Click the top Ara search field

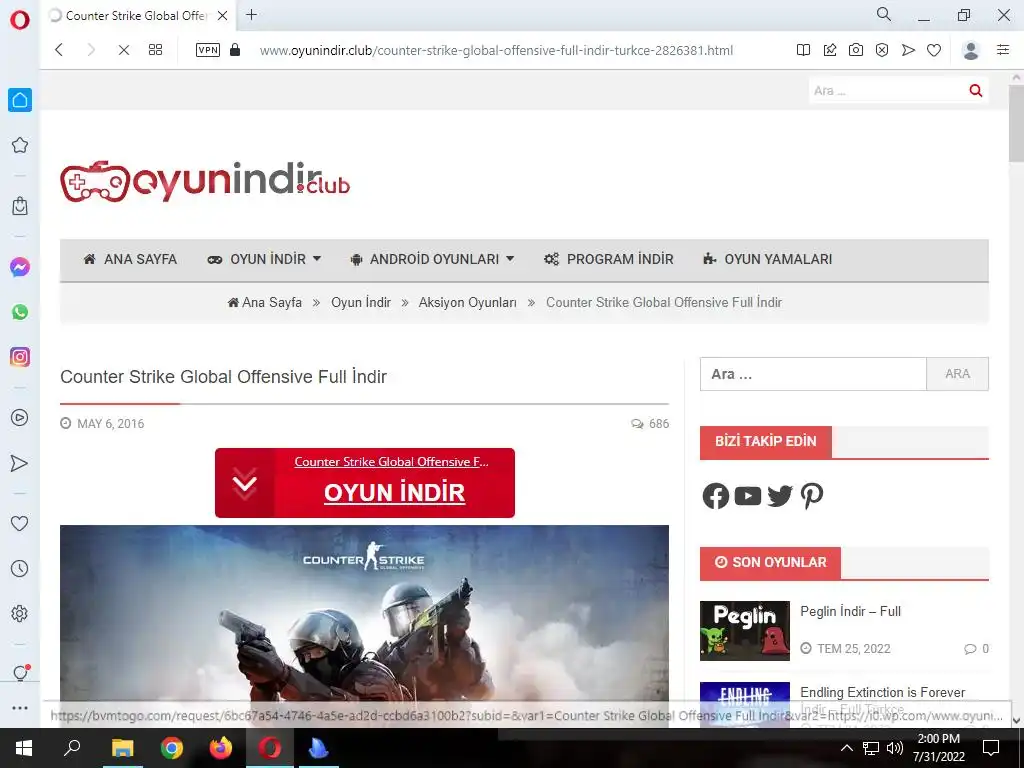click(887, 91)
